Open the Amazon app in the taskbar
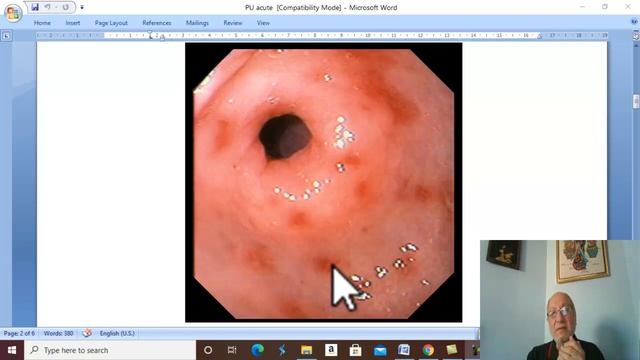The width and height of the screenshot is (640, 360). tap(331, 350)
